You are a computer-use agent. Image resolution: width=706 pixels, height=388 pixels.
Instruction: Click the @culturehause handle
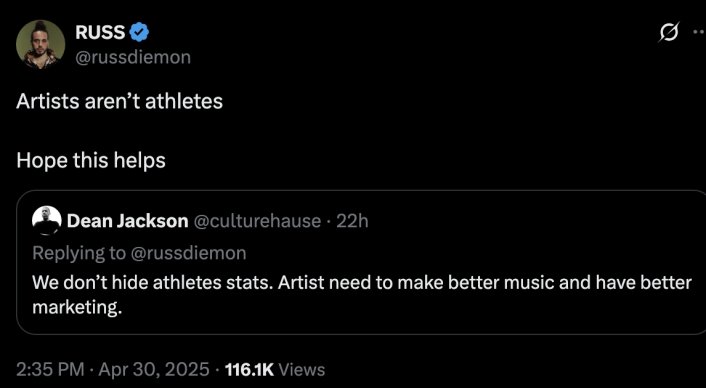(x=258, y=221)
